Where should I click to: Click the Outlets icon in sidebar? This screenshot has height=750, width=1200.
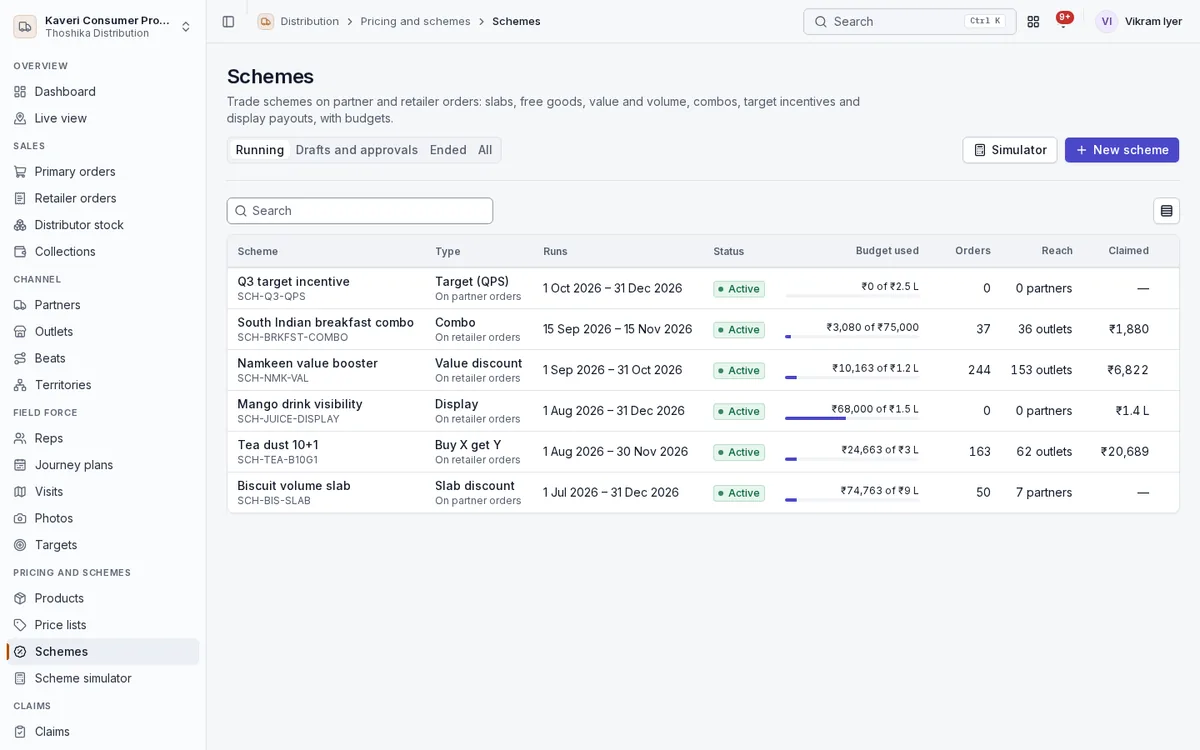20,331
